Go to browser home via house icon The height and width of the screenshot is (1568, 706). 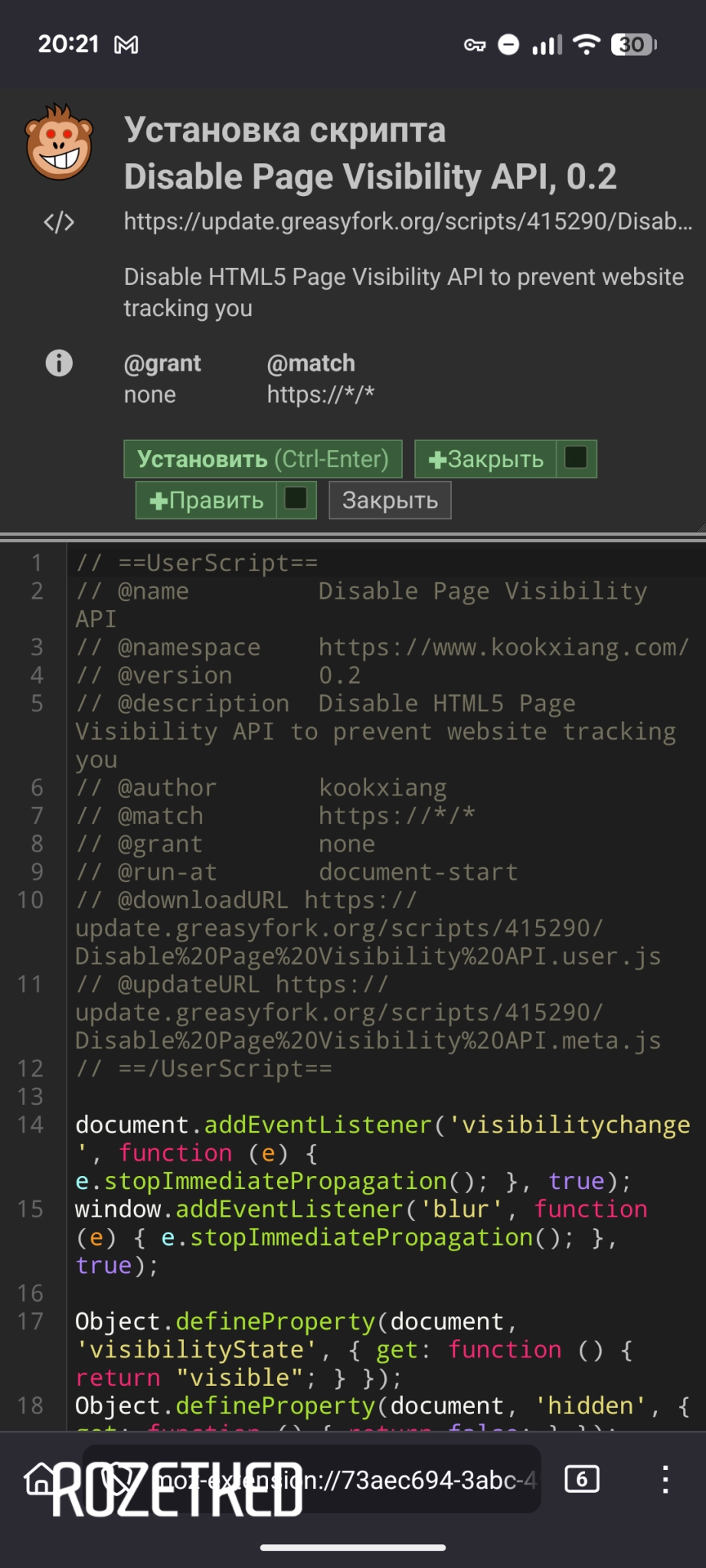coord(40,1479)
